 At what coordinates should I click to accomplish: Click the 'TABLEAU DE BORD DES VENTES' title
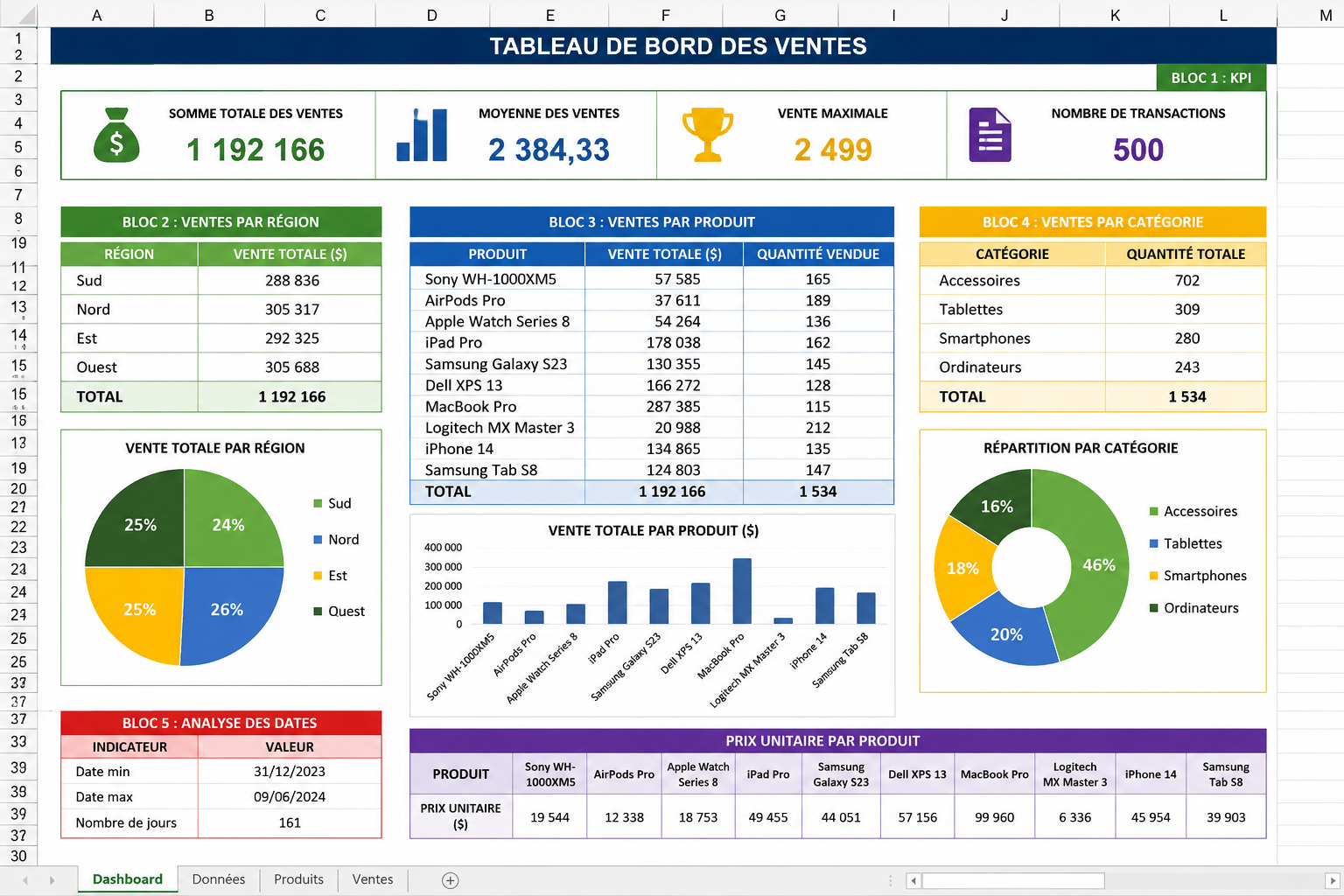coord(678,46)
